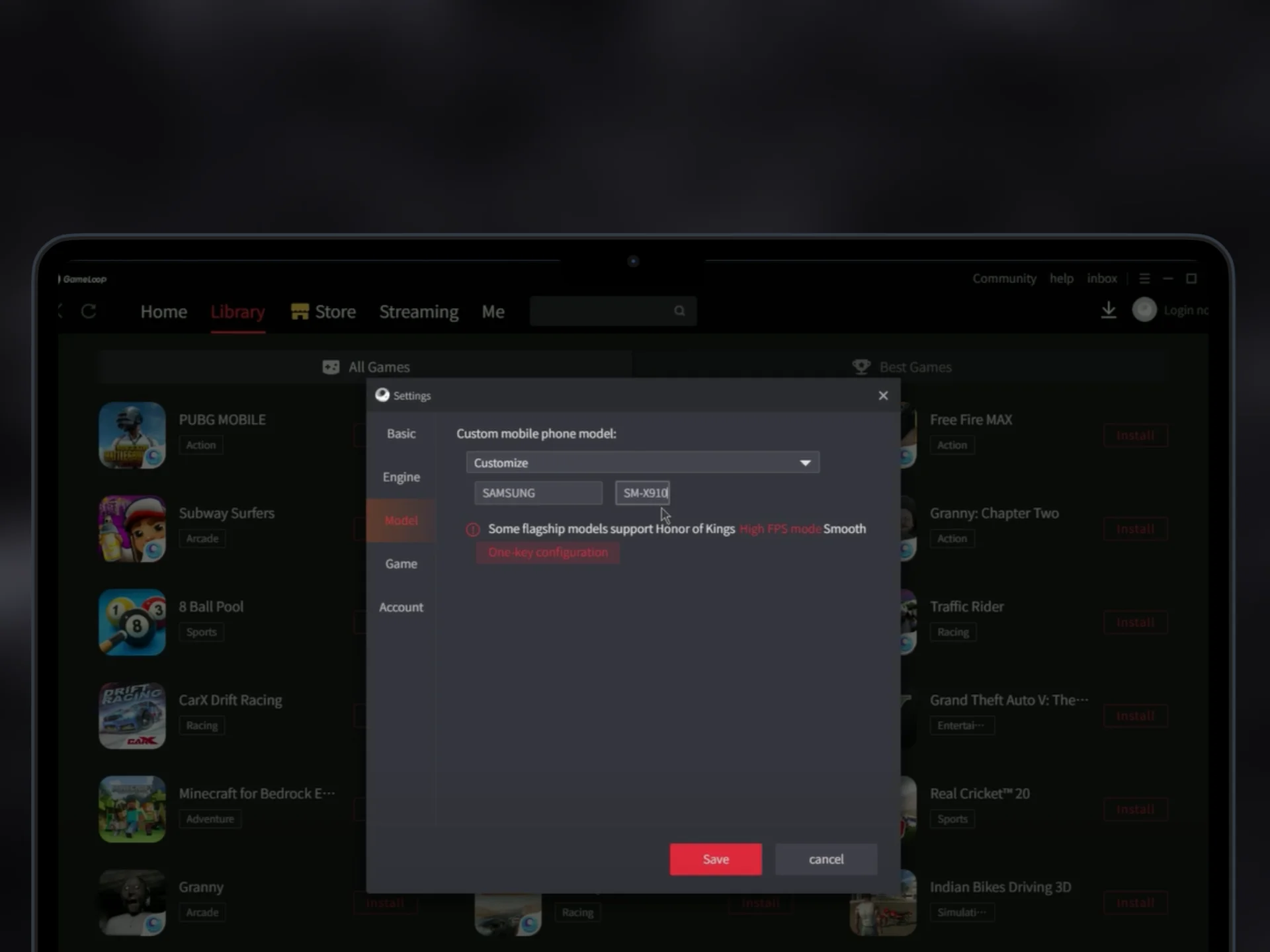Select the Model tab in settings

coord(402,520)
